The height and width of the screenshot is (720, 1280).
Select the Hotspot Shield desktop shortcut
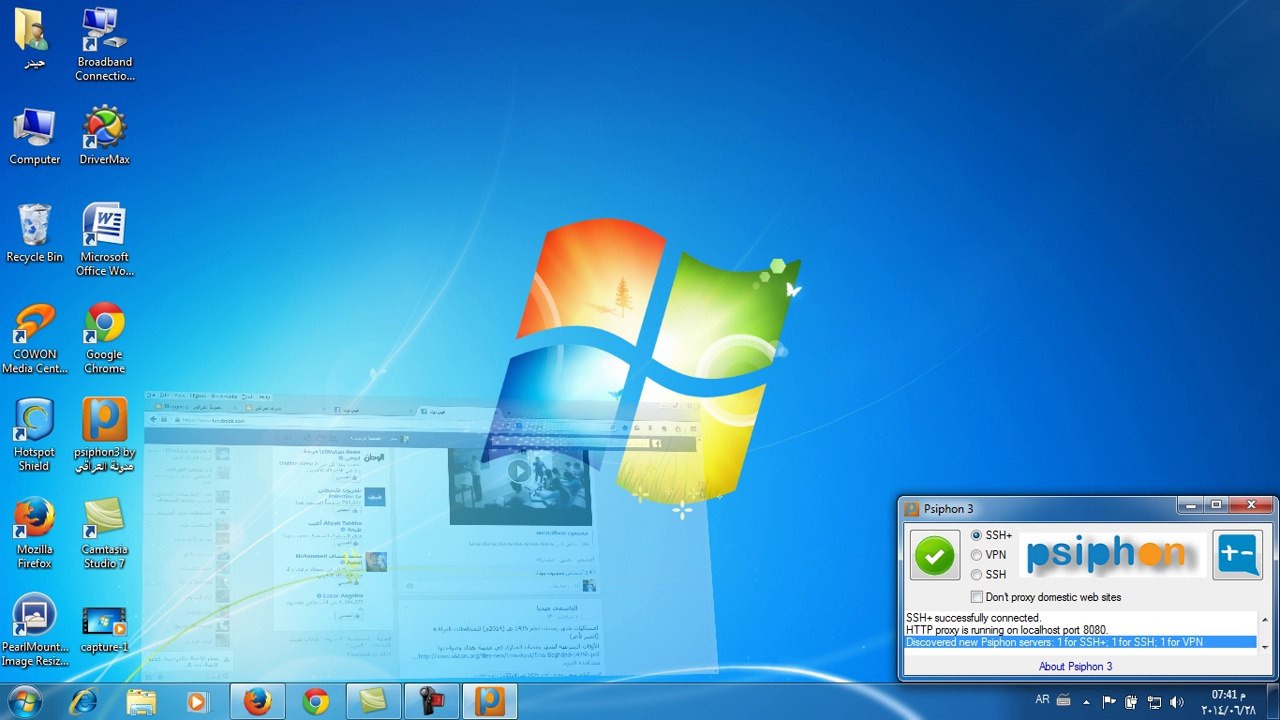click(x=34, y=435)
